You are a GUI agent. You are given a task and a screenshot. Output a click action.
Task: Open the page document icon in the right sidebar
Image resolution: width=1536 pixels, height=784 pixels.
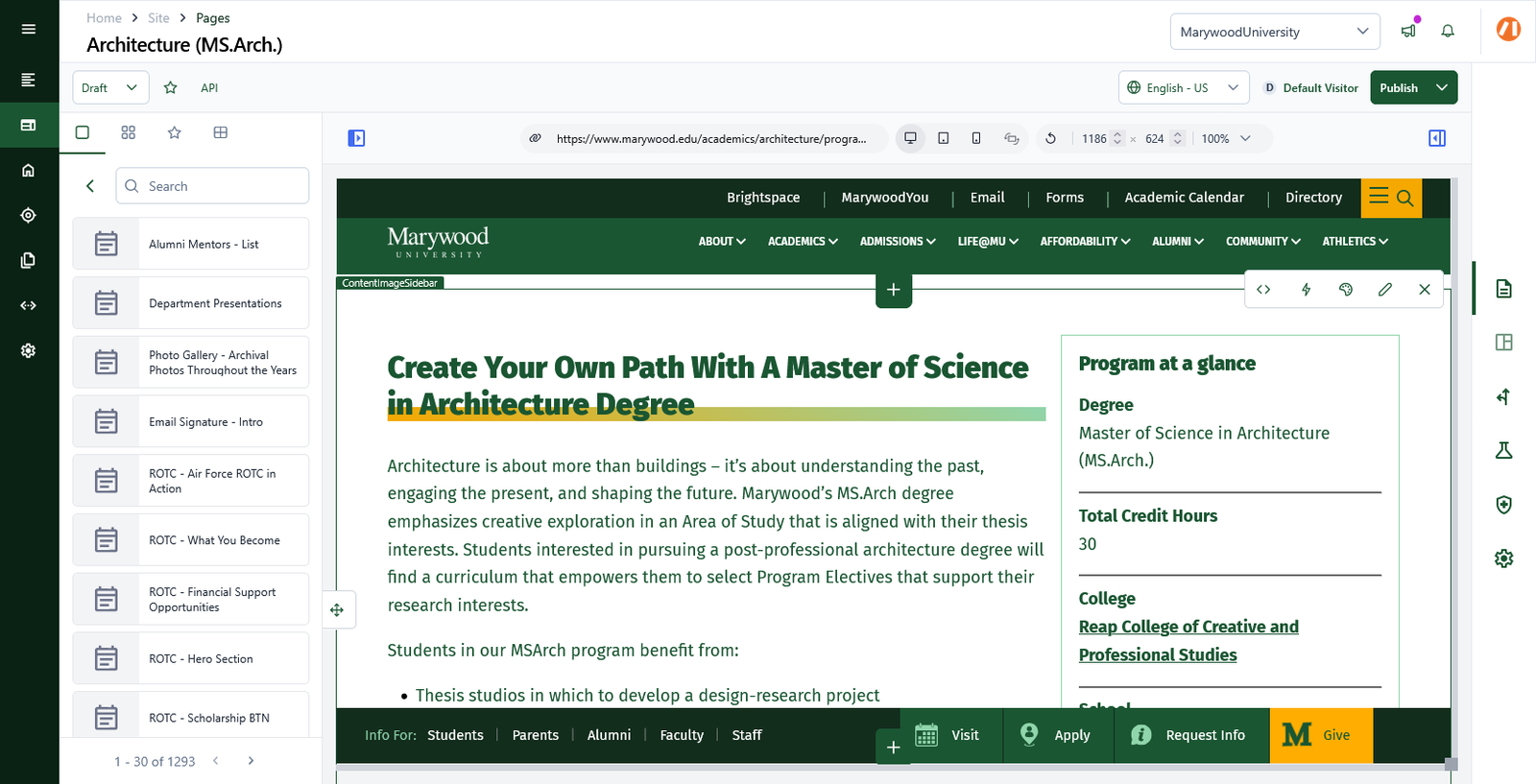pos(1504,289)
